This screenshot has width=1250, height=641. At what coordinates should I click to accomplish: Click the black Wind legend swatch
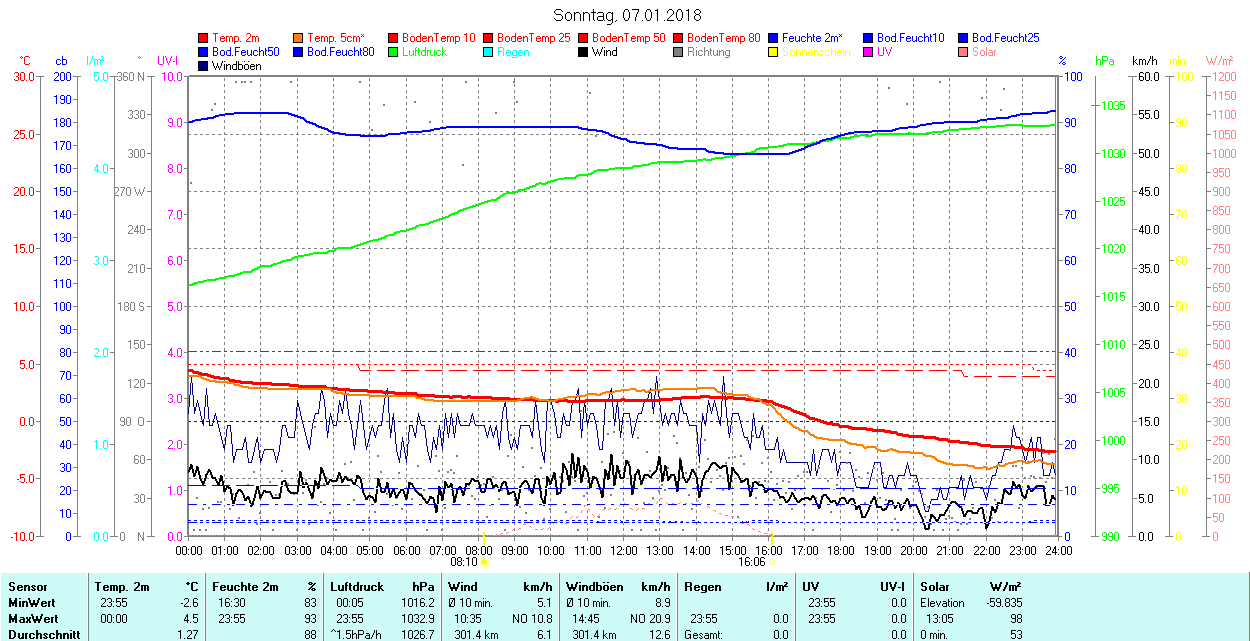(583, 51)
